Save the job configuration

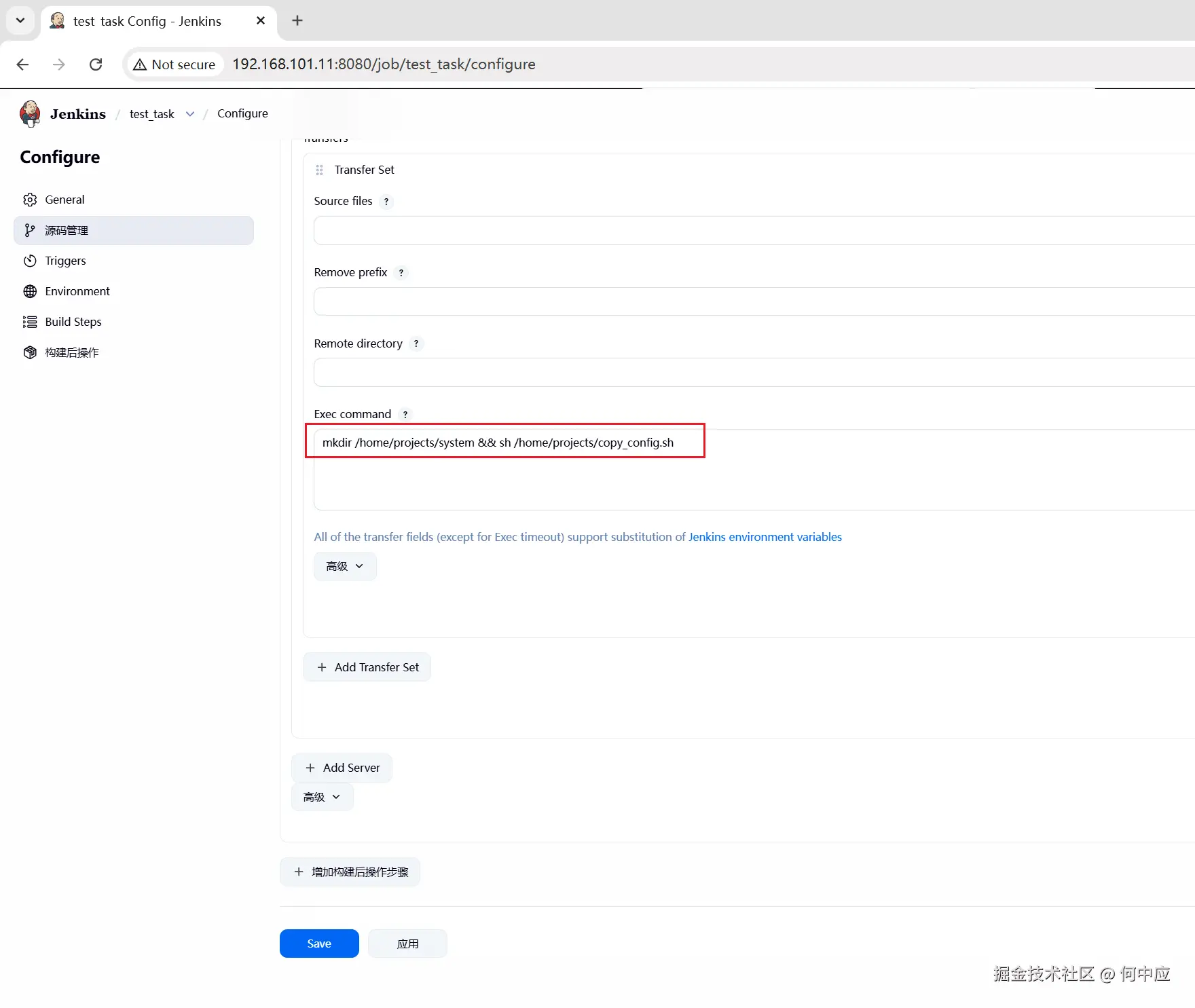319,944
